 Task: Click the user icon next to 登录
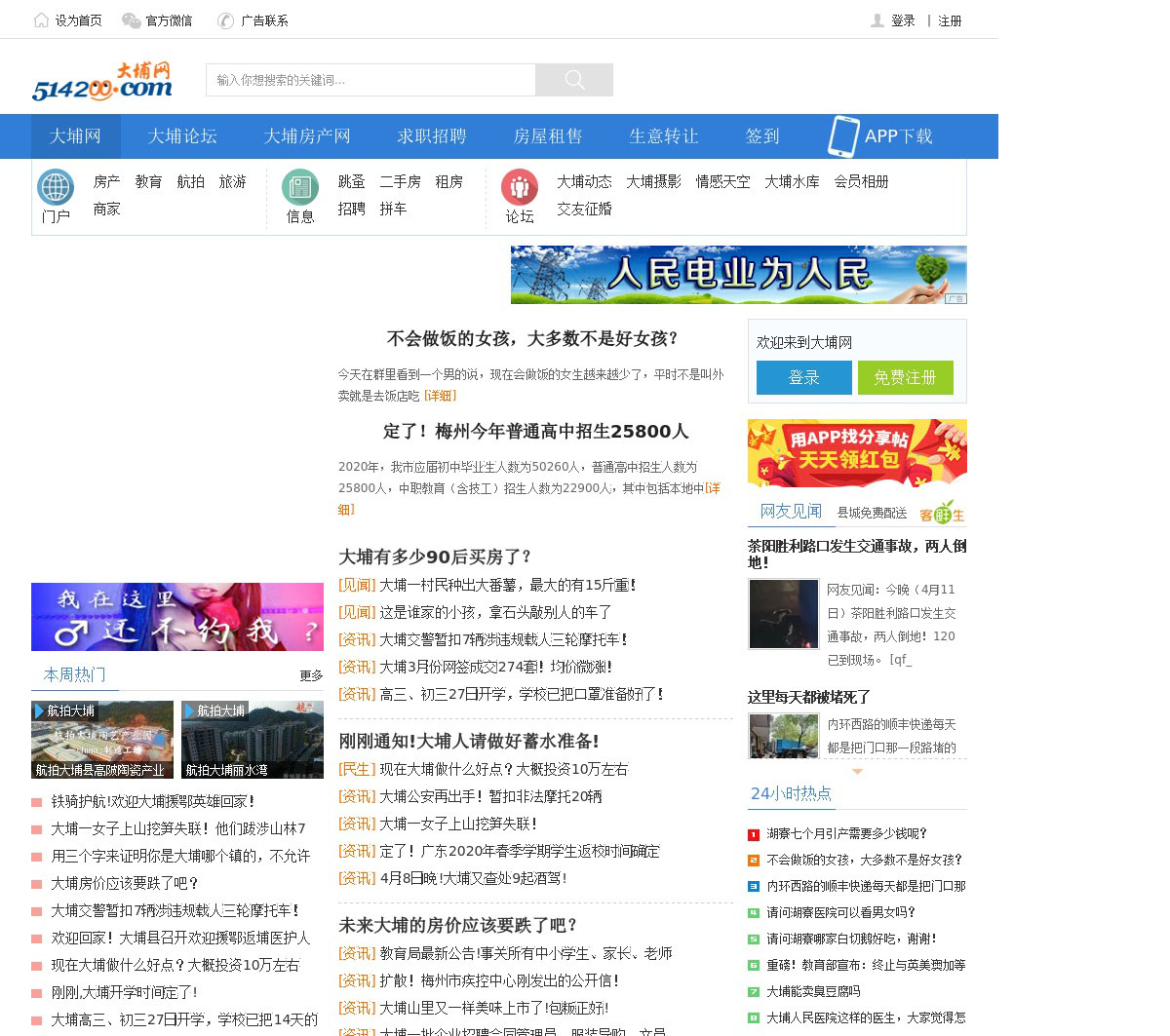[x=877, y=20]
